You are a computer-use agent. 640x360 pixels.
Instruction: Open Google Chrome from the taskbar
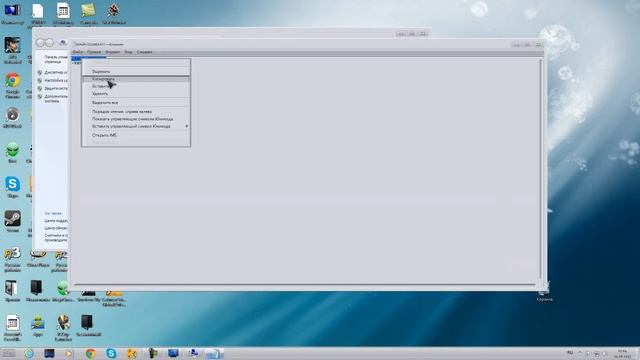tap(91, 353)
